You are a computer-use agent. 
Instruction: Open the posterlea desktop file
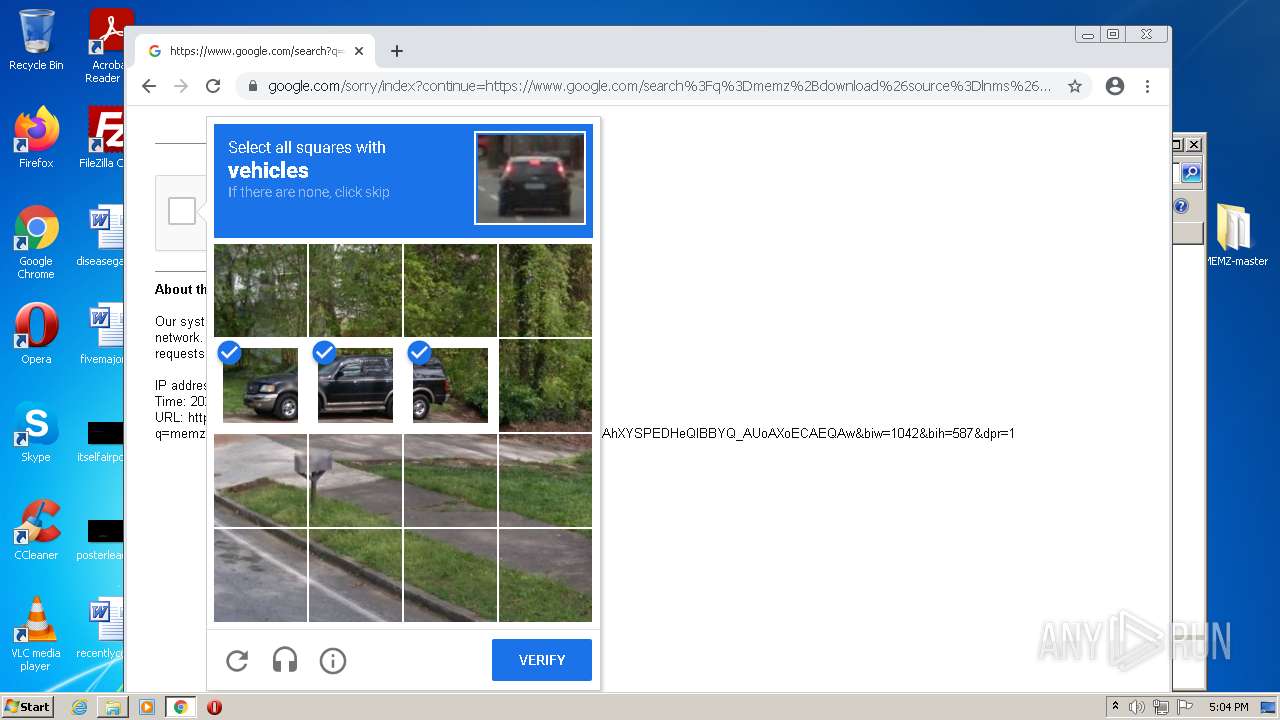click(x=101, y=538)
